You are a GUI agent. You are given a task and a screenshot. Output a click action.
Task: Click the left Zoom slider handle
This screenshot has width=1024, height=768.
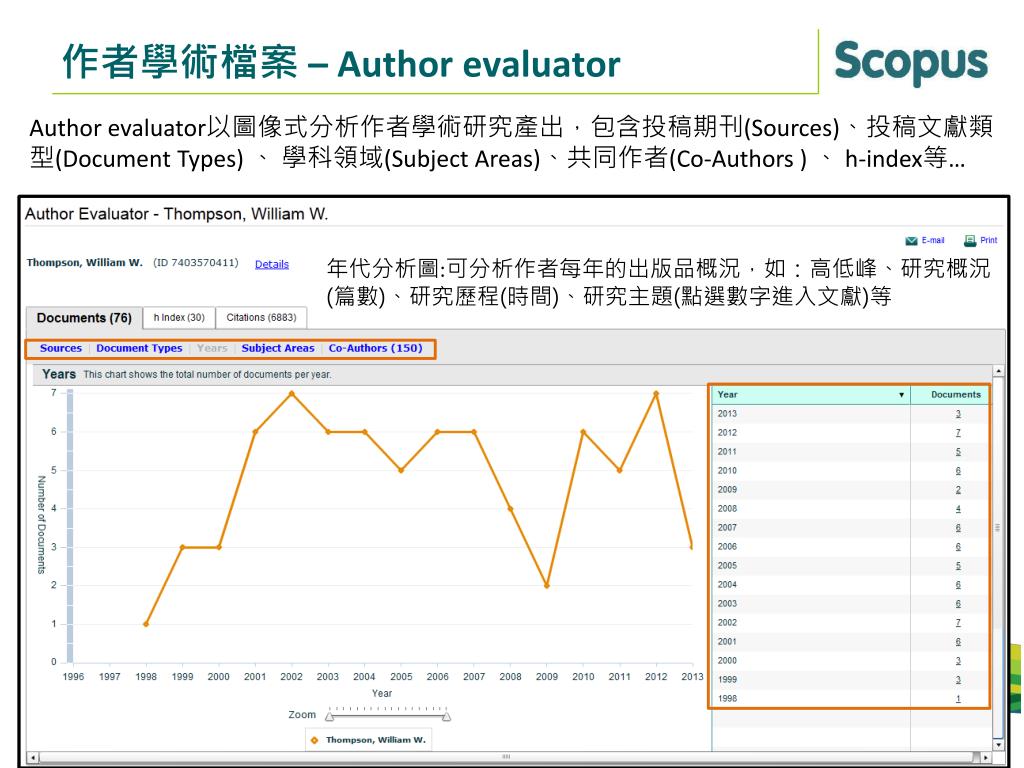(x=329, y=717)
